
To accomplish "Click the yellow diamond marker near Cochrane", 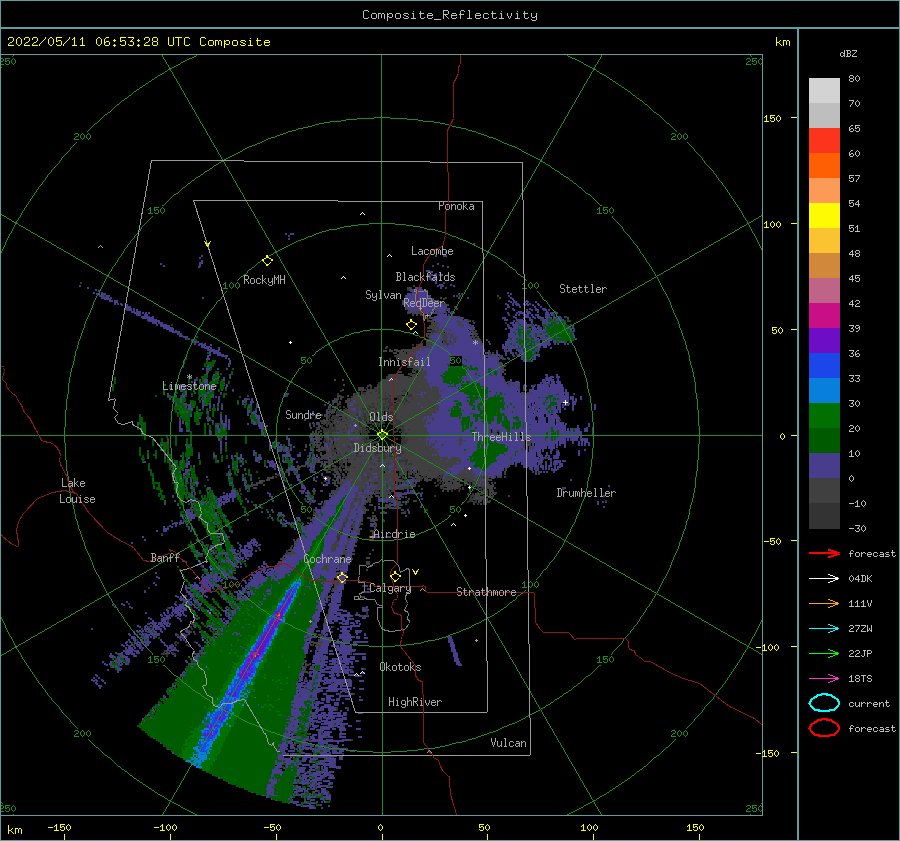I will click(x=342, y=577).
